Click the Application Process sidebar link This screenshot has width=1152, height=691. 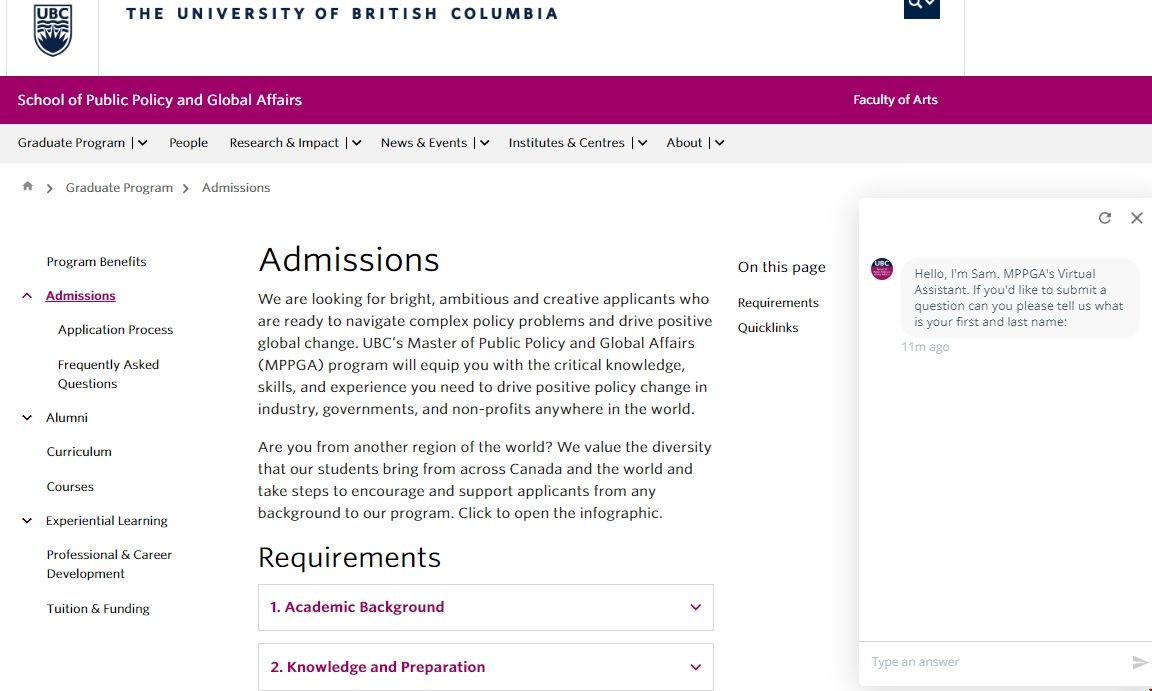pos(115,329)
